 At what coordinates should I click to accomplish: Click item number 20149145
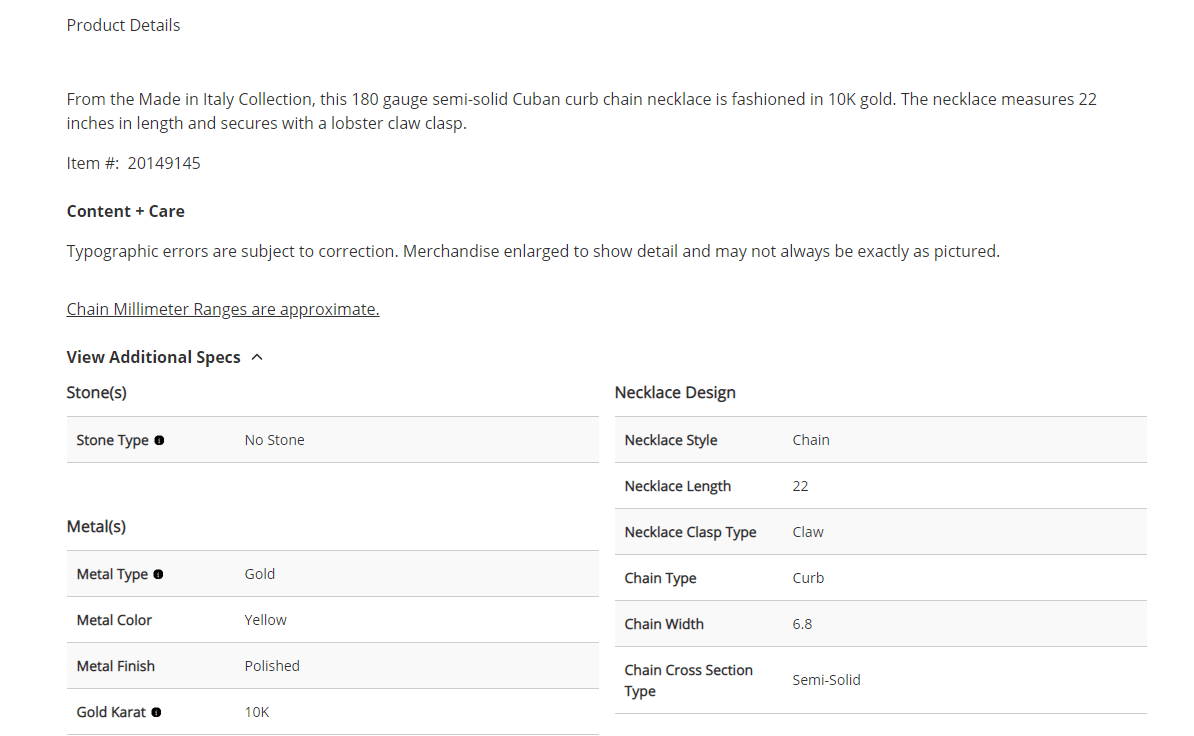[164, 163]
